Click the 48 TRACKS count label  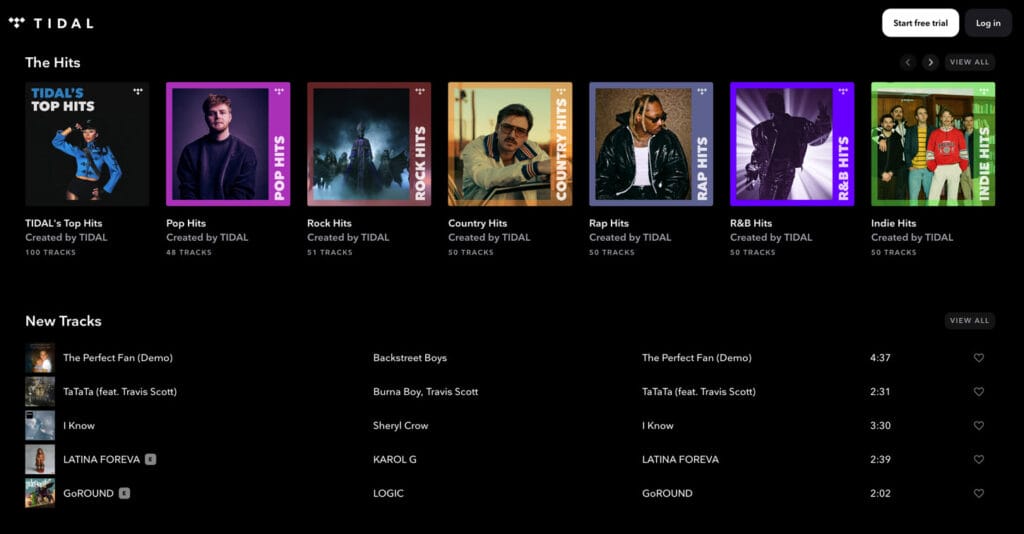click(x=189, y=252)
